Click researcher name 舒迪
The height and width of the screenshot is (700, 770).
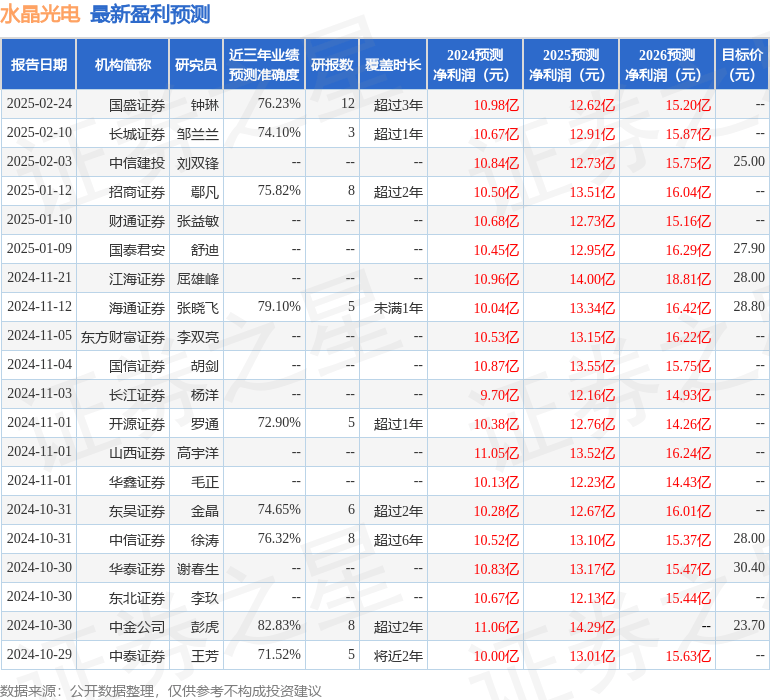(x=205, y=250)
